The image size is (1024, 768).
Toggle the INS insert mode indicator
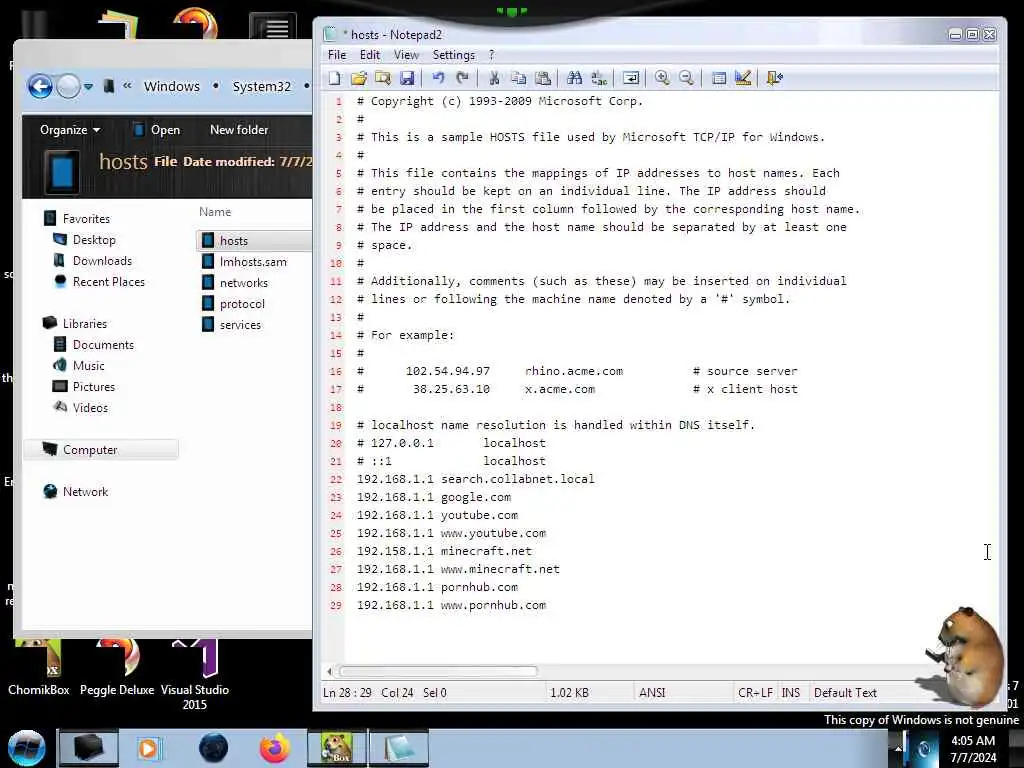tap(791, 693)
